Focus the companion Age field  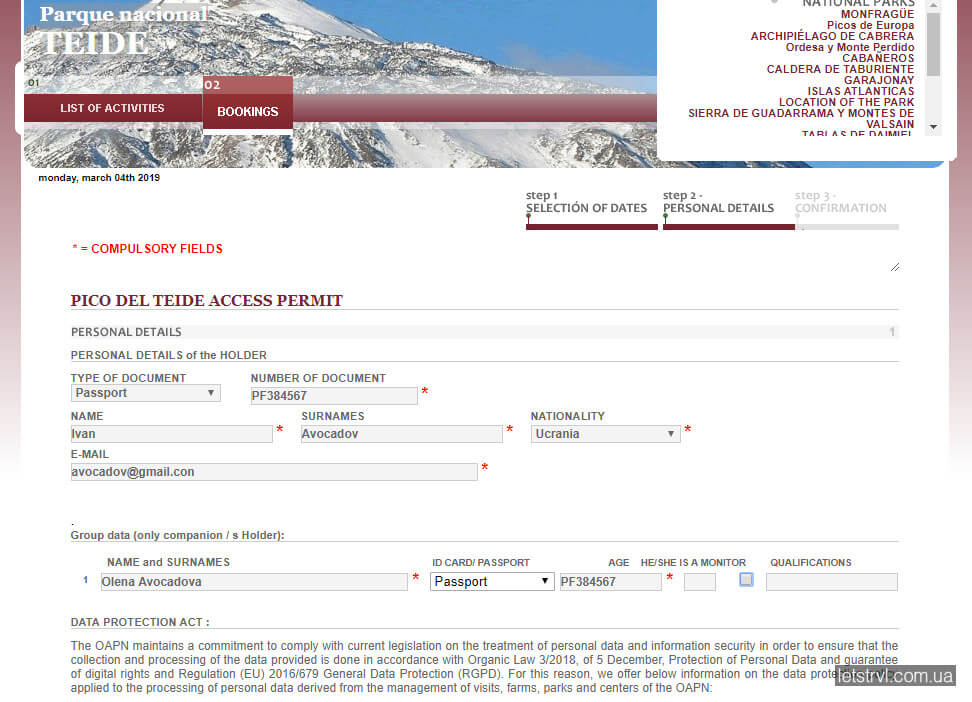pos(699,582)
